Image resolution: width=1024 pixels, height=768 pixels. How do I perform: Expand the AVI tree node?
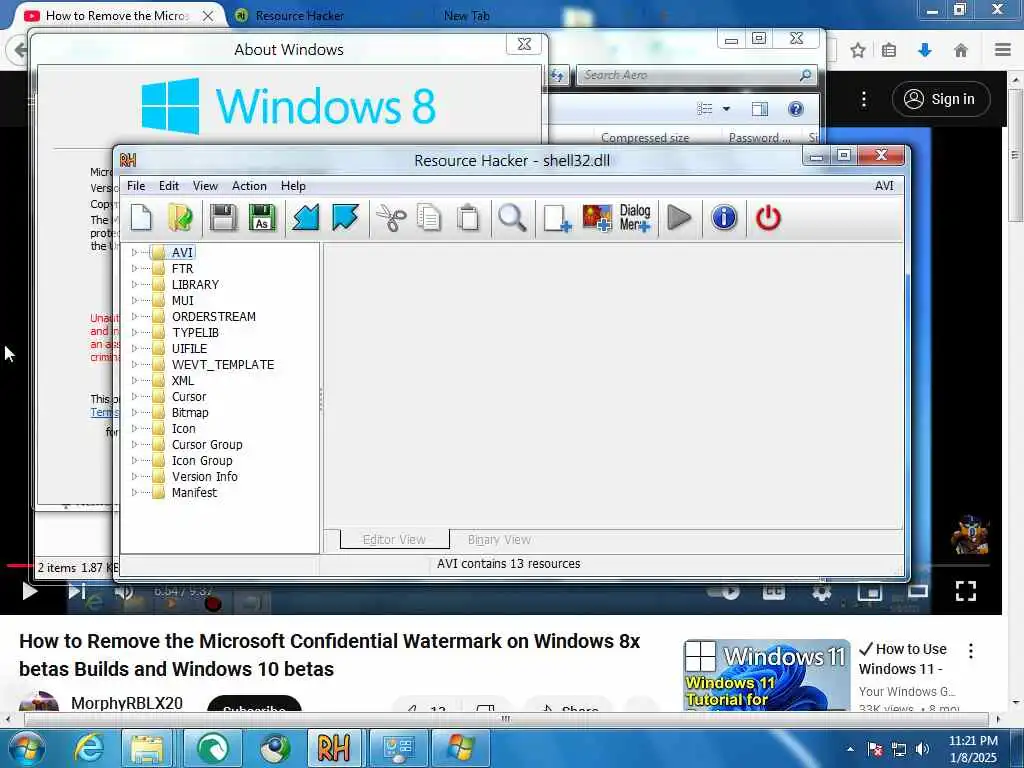[135, 252]
